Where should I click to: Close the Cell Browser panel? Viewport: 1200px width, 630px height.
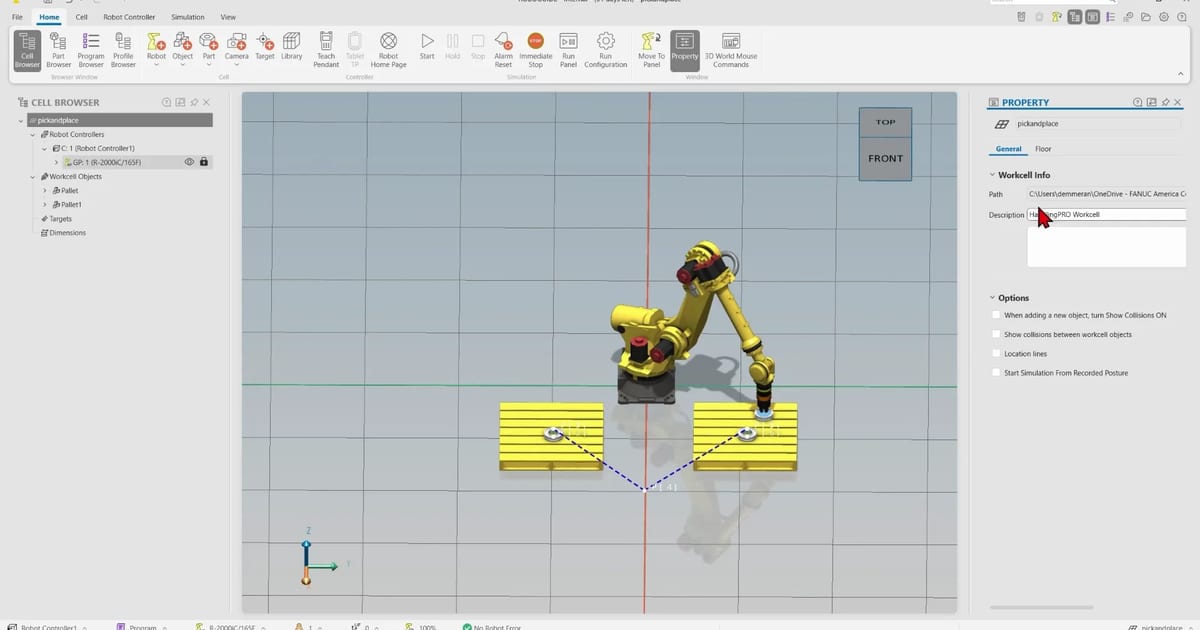tap(207, 102)
